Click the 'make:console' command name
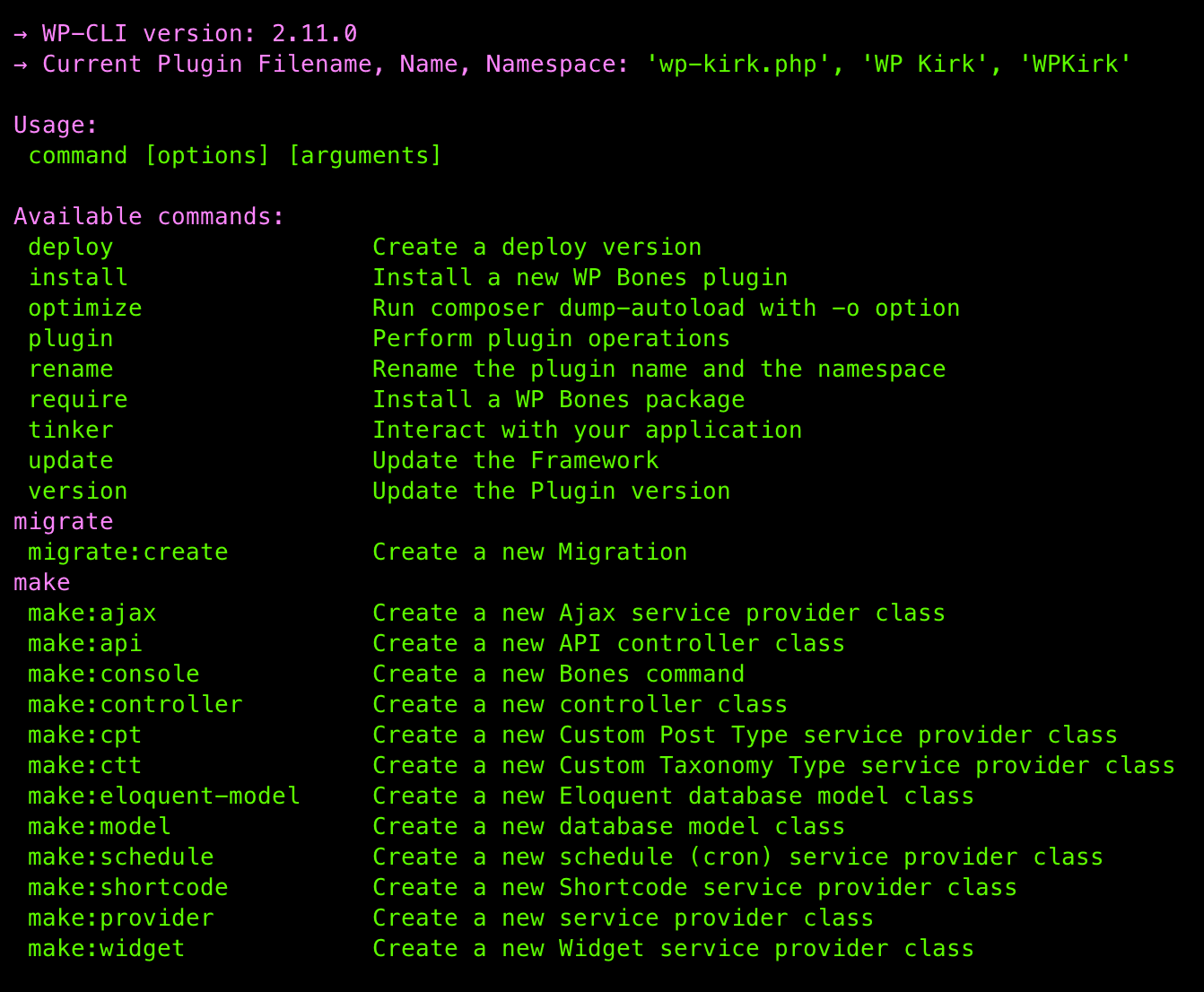Viewport: 1204px width, 992px height. 114,674
